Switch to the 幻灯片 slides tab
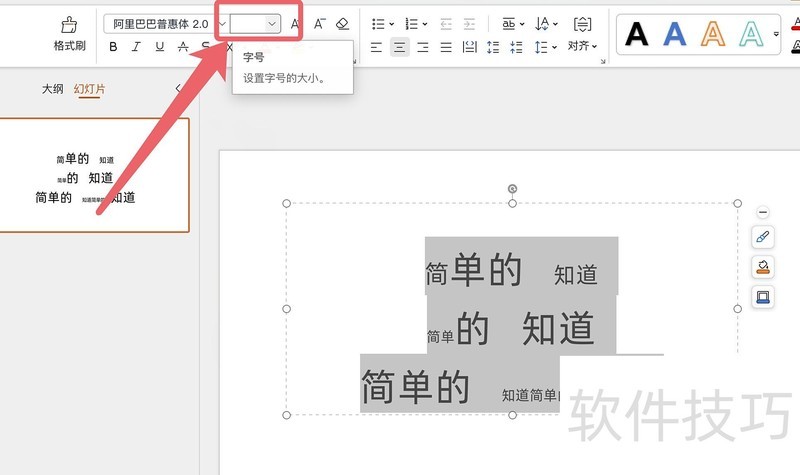This screenshot has height=475, width=800. coord(89,89)
